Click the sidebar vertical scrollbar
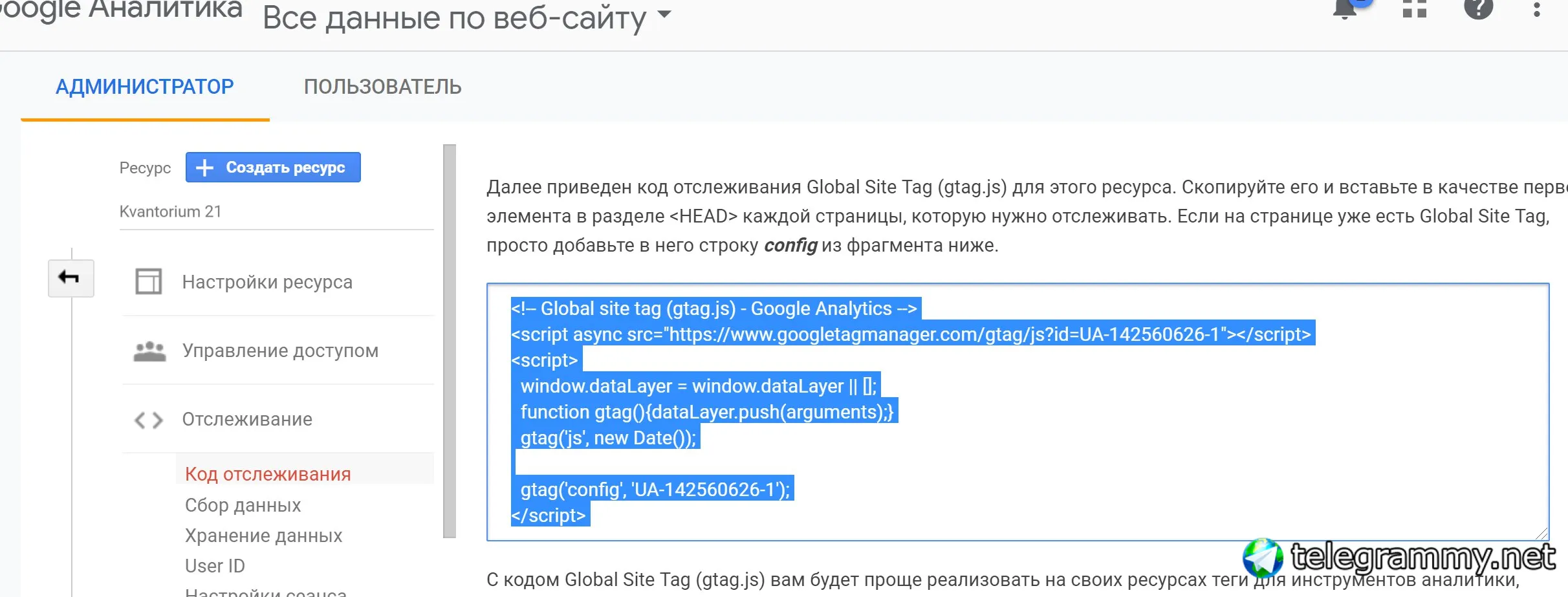1568x597 pixels. [x=450, y=341]
